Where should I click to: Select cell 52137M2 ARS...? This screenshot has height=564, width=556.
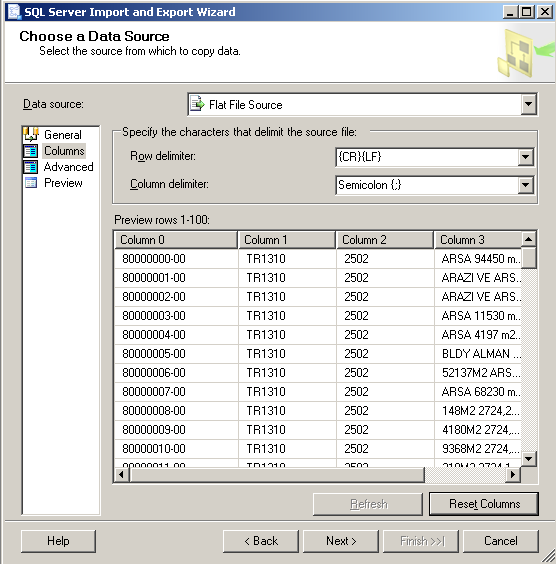coord(478,373)
